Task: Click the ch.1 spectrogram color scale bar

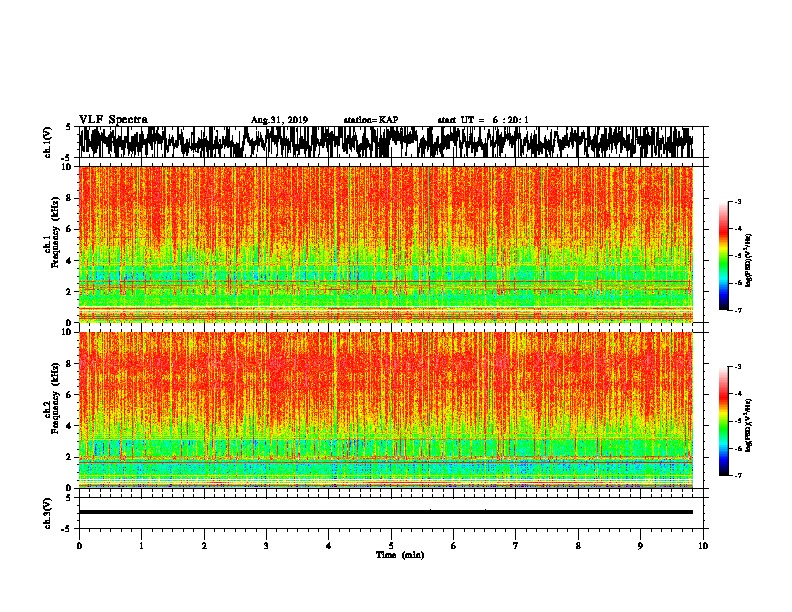Action: click(x=724, y=256)
